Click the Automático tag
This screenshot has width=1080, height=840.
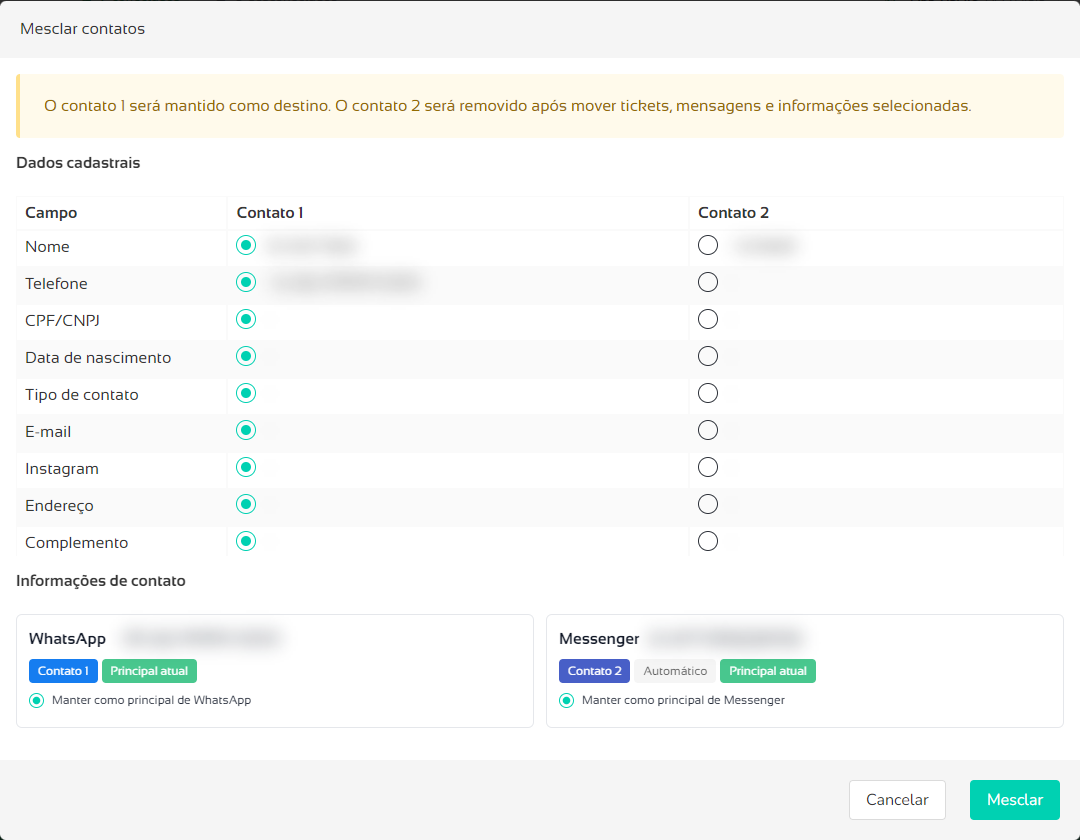675,671
